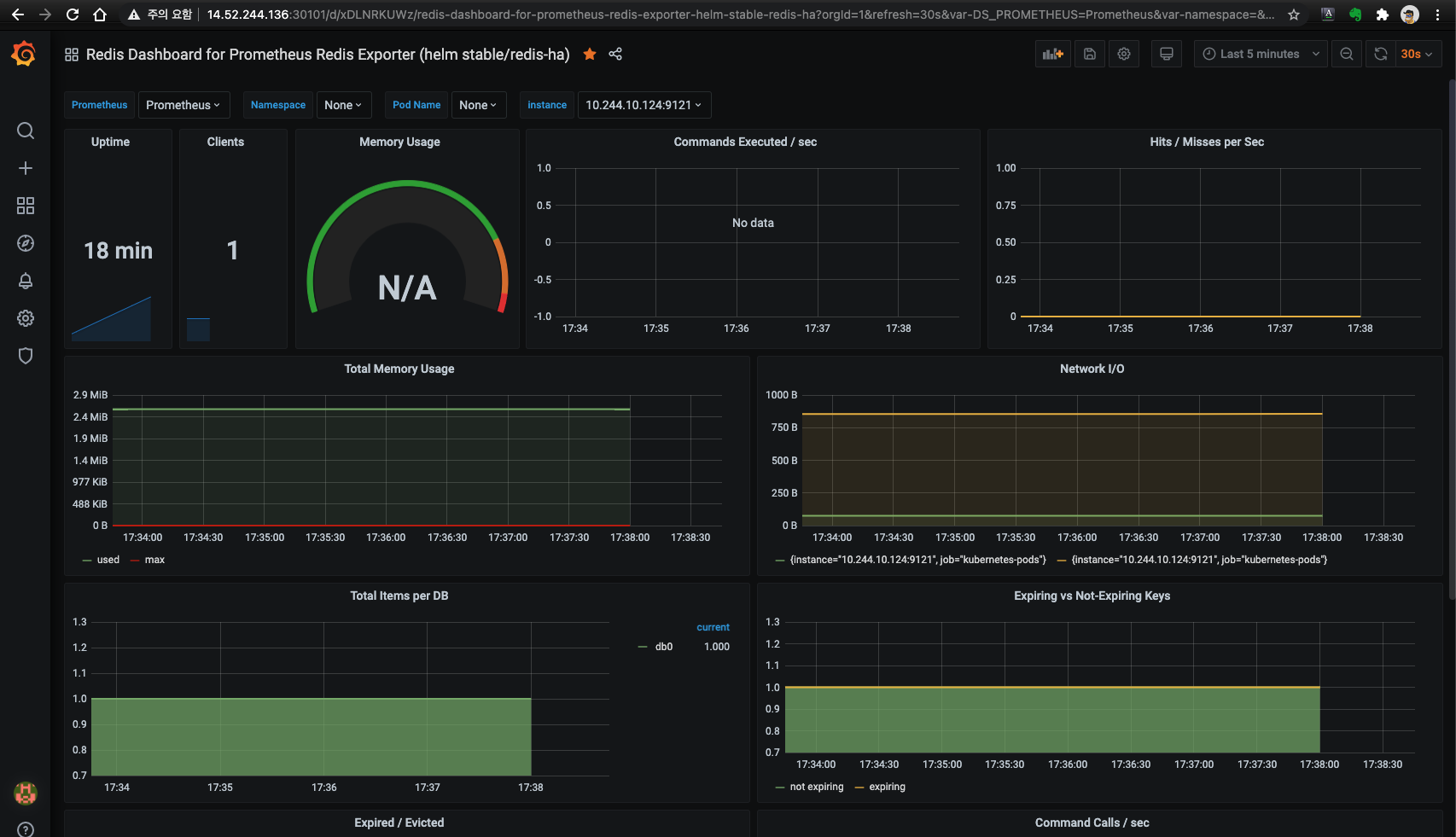Go to browser home page icon

coord(100,15)
